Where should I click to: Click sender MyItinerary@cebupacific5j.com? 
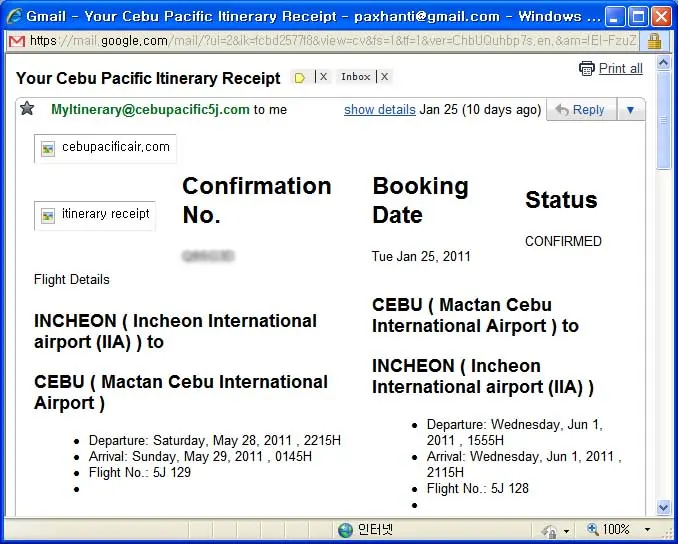[150, 109]
